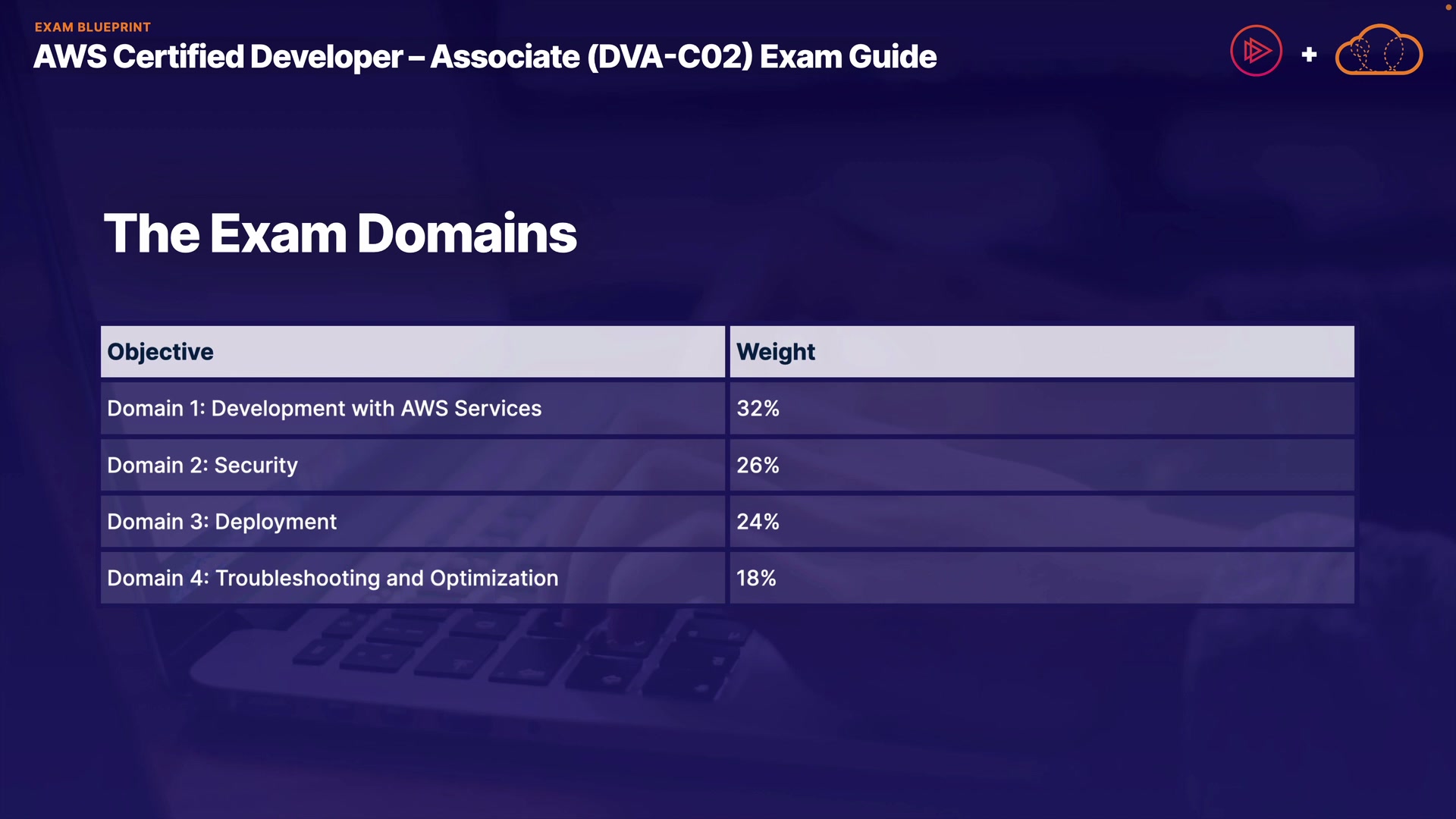
Task: Click the Pluralsight play logo icon
Action: [x=1256, y=52]
